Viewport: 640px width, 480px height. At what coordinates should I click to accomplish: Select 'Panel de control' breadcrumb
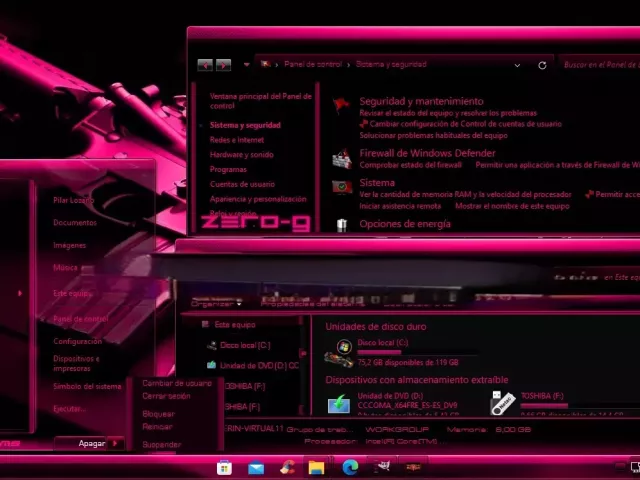coord(313,64)
